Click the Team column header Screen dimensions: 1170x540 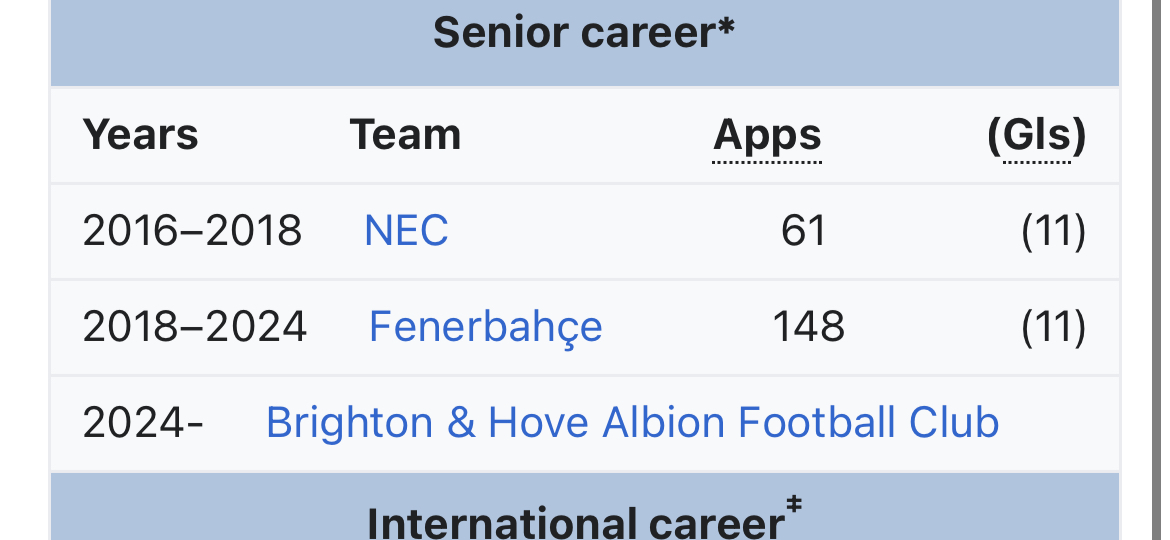(405, 135)
